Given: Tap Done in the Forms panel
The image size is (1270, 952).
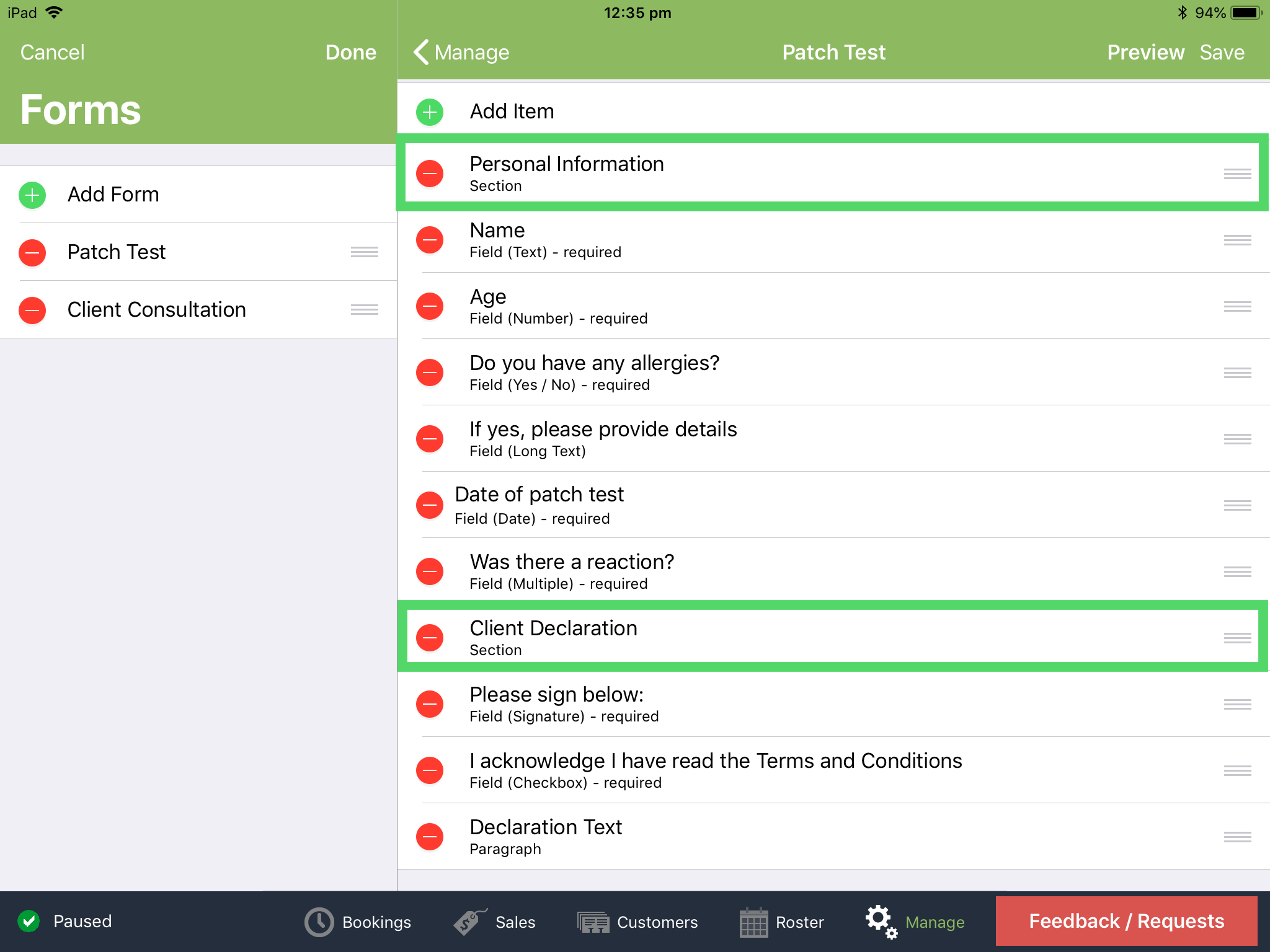Looking at the screenshot, I should pos(350,52).
